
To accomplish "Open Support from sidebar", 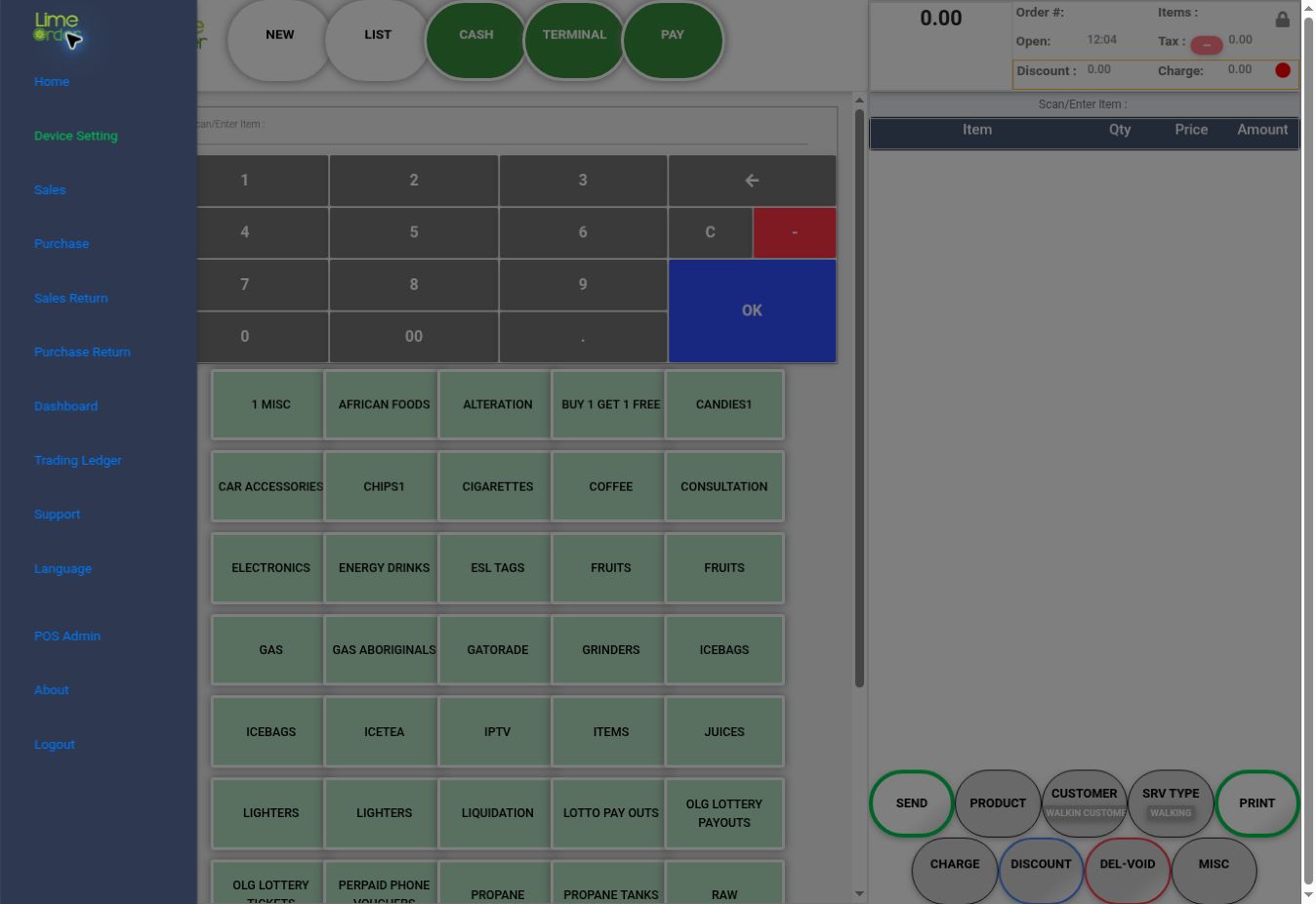I will click(58, 514).
